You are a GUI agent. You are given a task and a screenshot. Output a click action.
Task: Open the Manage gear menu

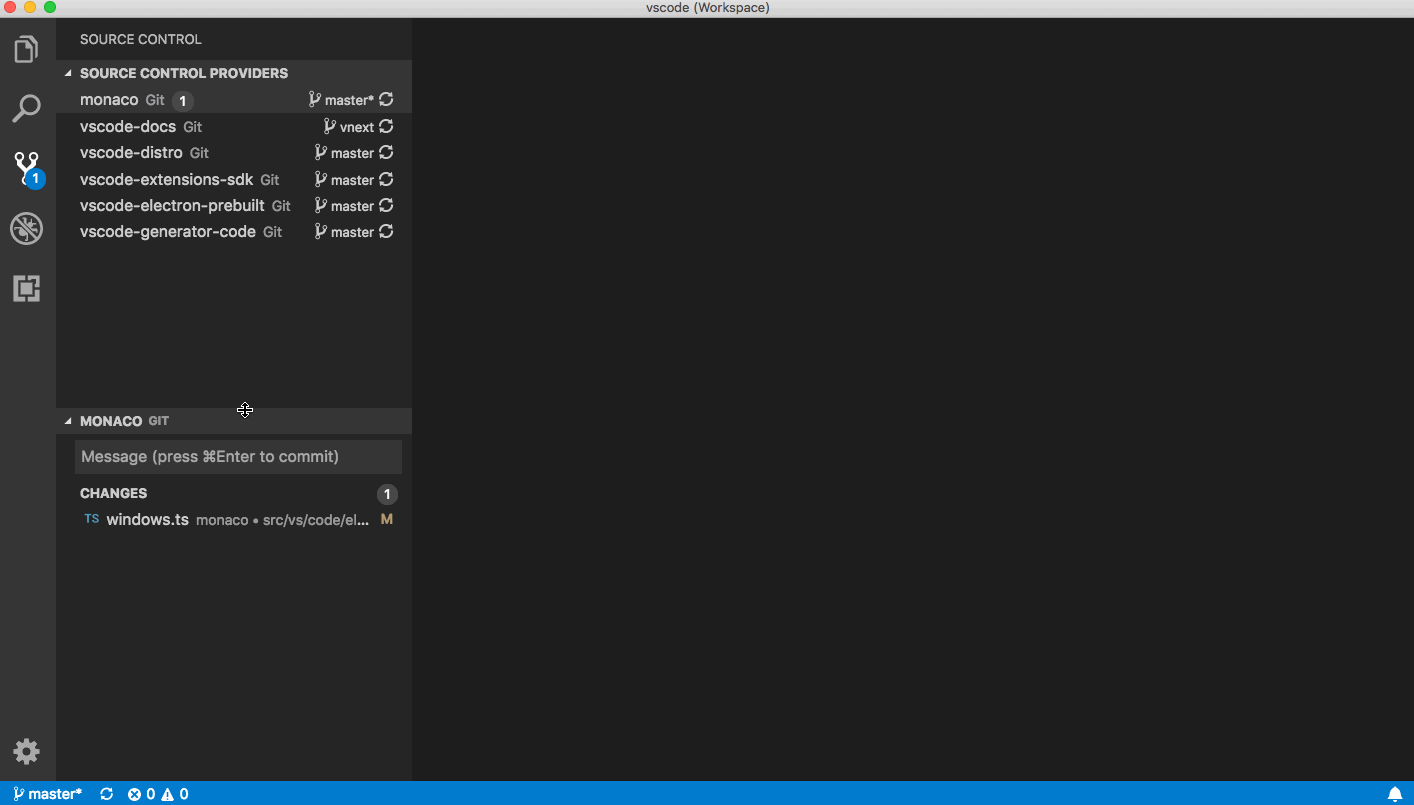27,752
